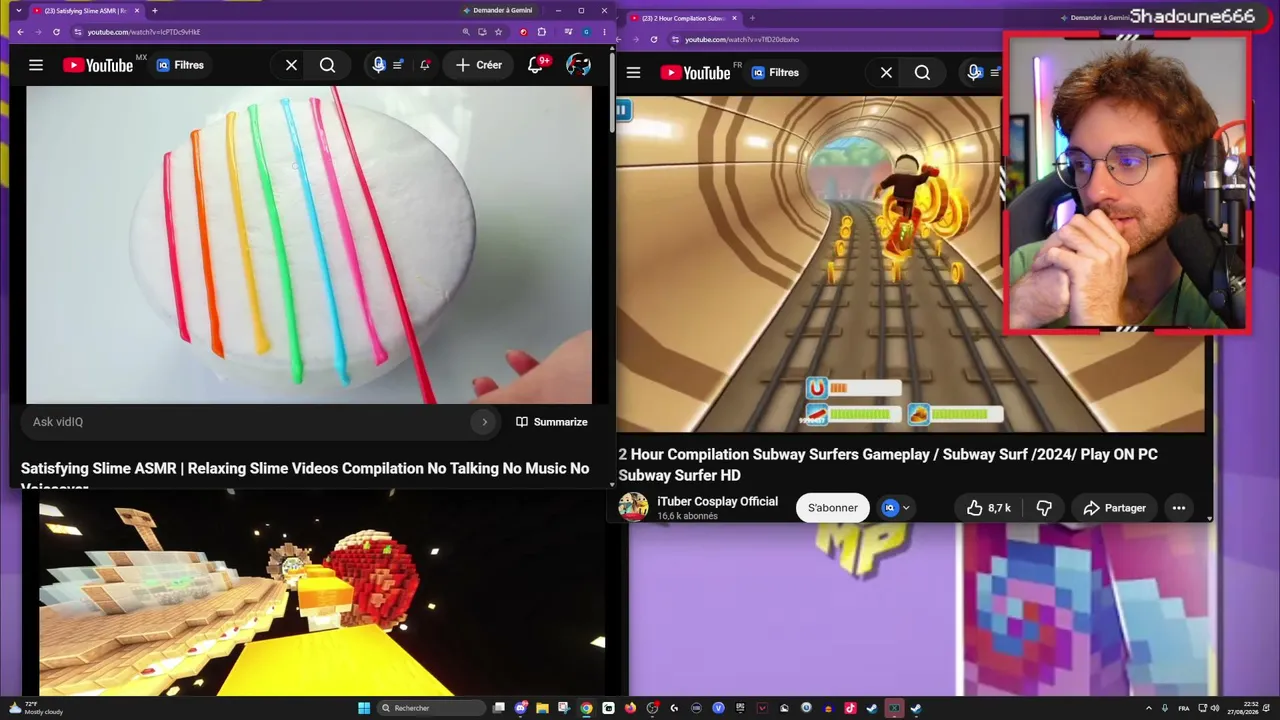Open more actions three-dot menu beside Partager
The image size is (1280, 720).
[1179, 508]
